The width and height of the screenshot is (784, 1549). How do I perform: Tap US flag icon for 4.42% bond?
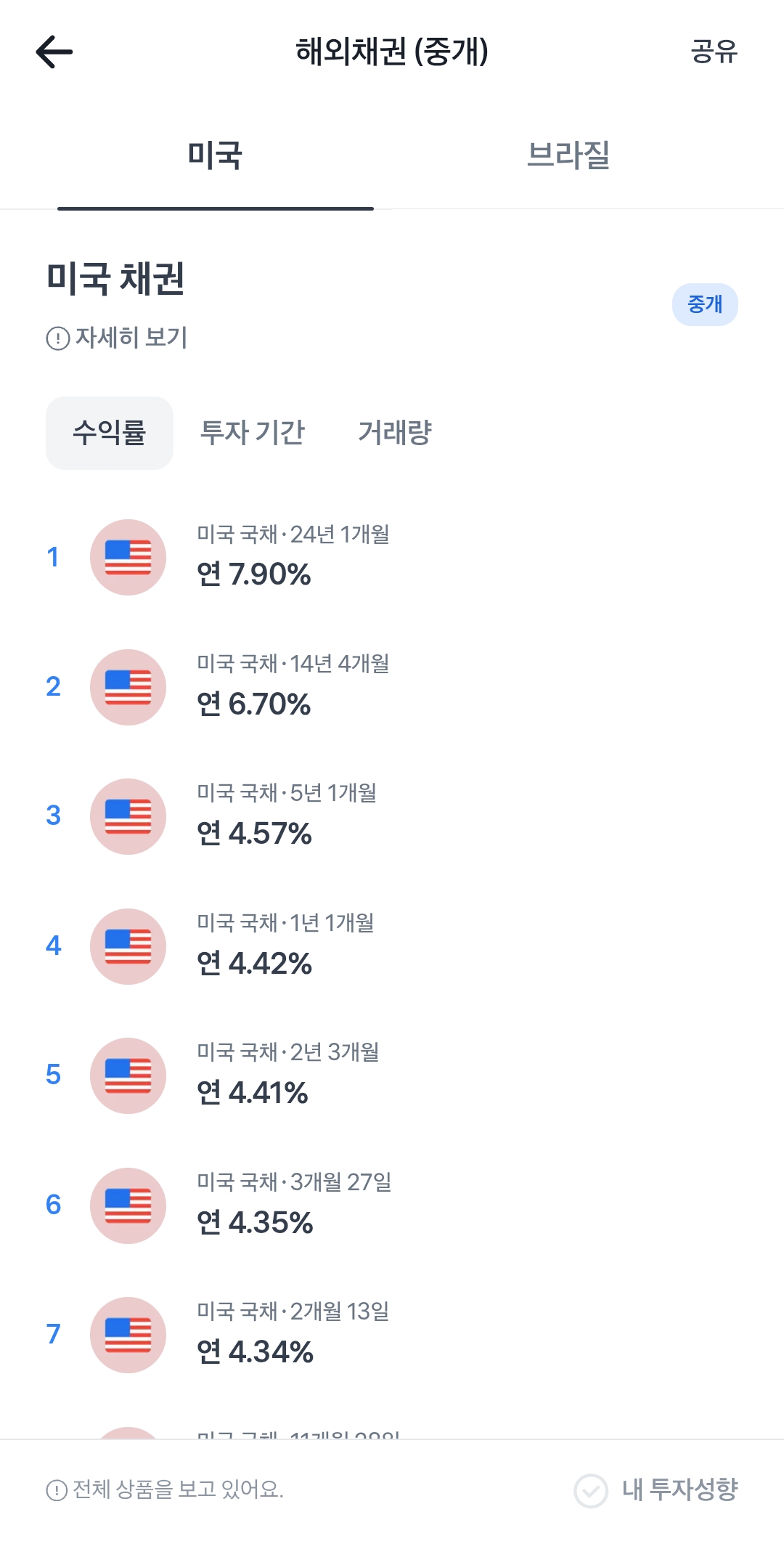[128, 946]
